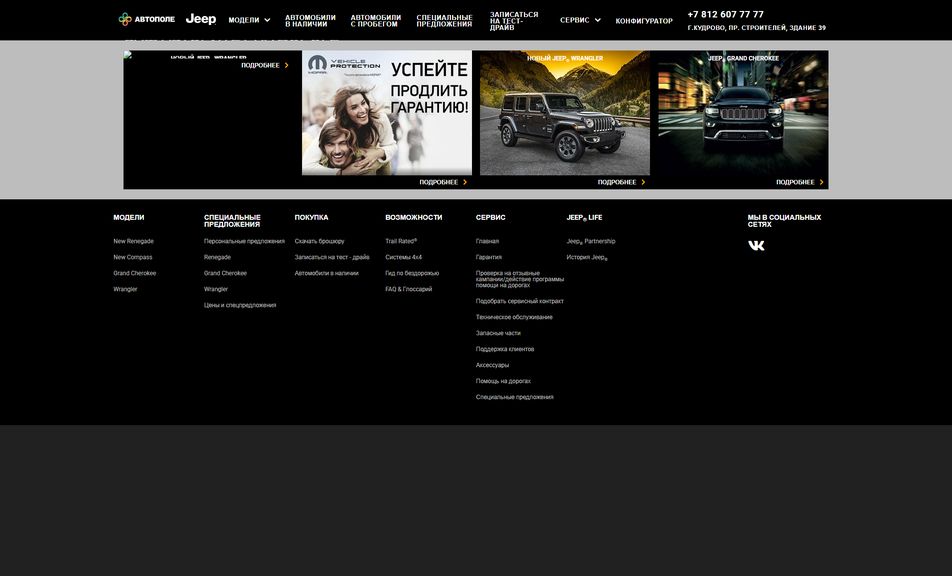Open АВТОМОБИЛИ В НАЛИЧИИ in the top navigation
Viewport: 952px width, 576px height.
click(310, 21)
